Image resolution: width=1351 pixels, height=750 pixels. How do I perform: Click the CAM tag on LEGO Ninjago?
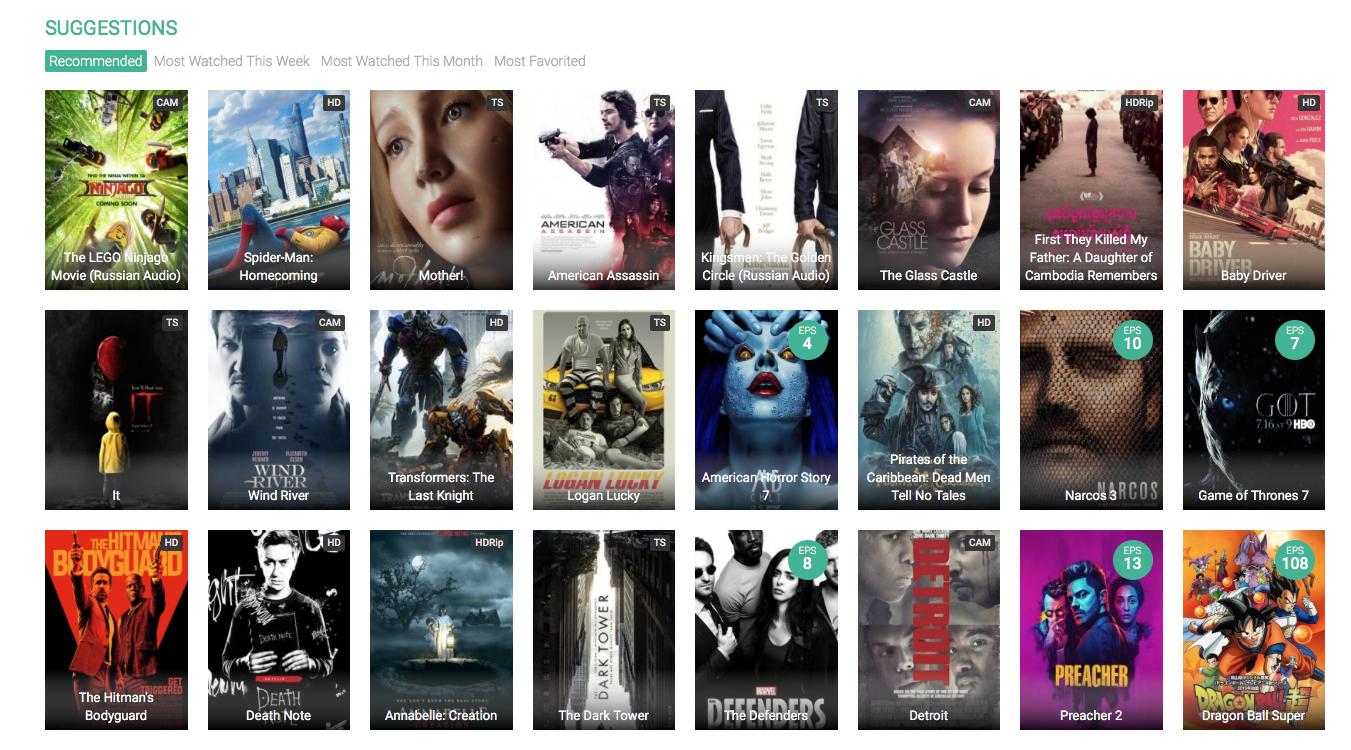[x=167, y=103]
